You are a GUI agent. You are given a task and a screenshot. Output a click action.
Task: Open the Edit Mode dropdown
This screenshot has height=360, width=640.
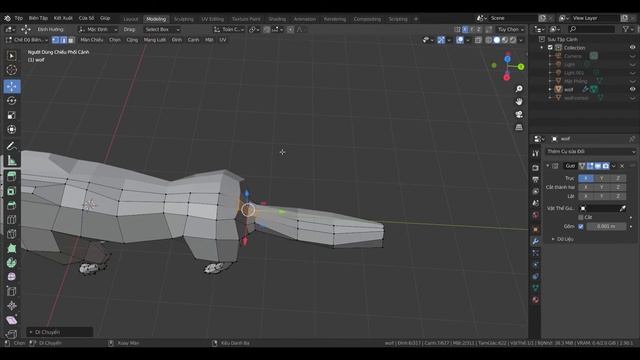[27, 40]
